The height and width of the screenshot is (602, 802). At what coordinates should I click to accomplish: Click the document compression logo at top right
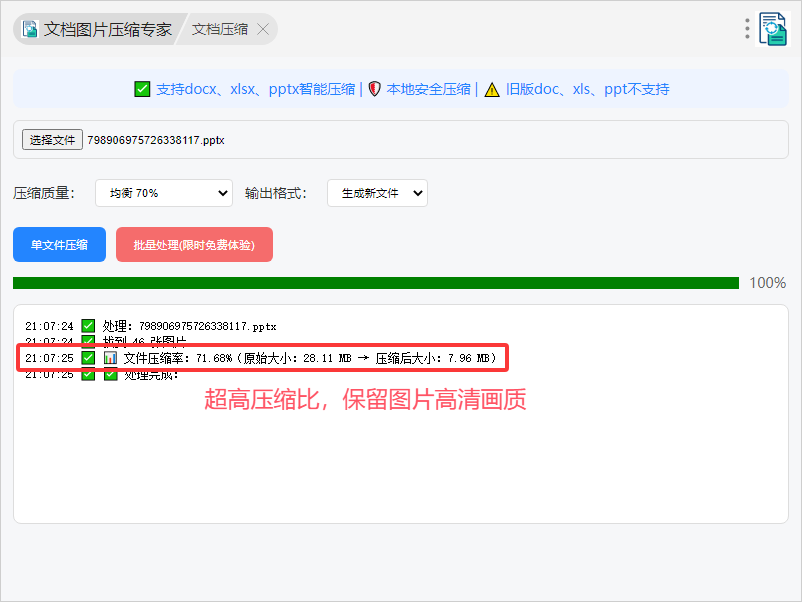click(x=773, y=29)
